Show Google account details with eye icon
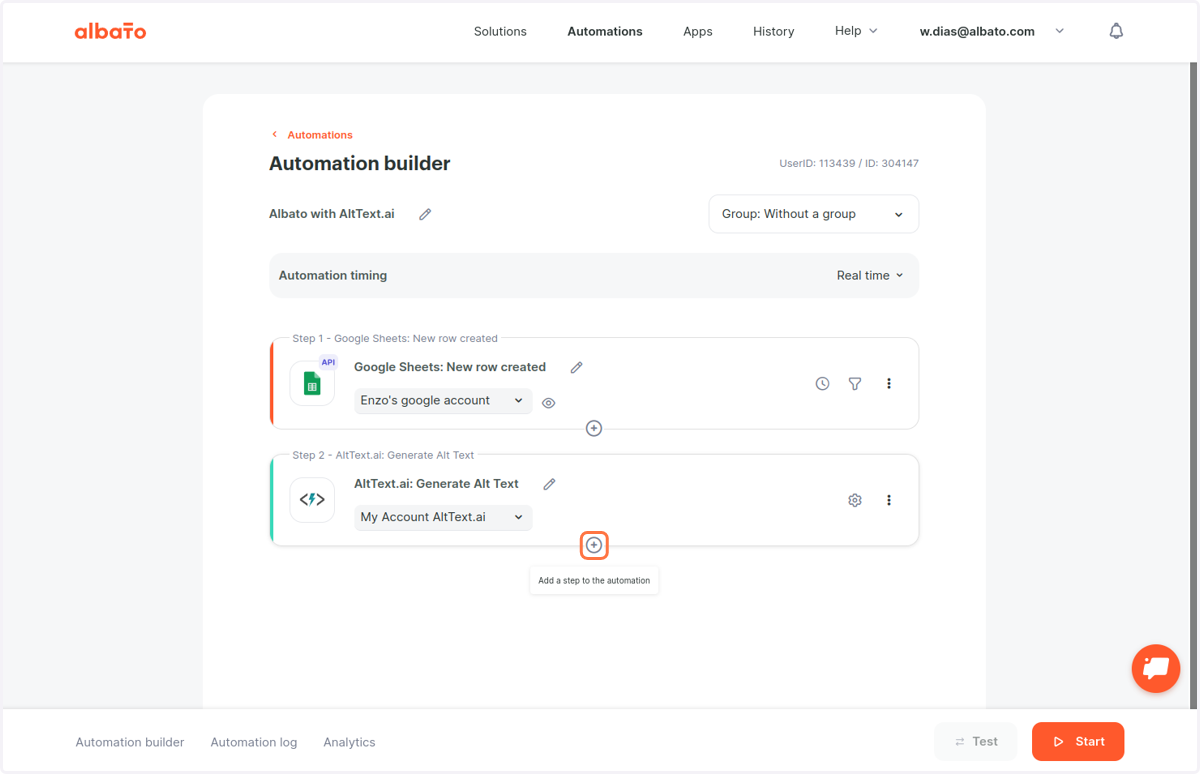Image resolution: width=1200 pixels, height=774 pixels. tap(548, 403)
